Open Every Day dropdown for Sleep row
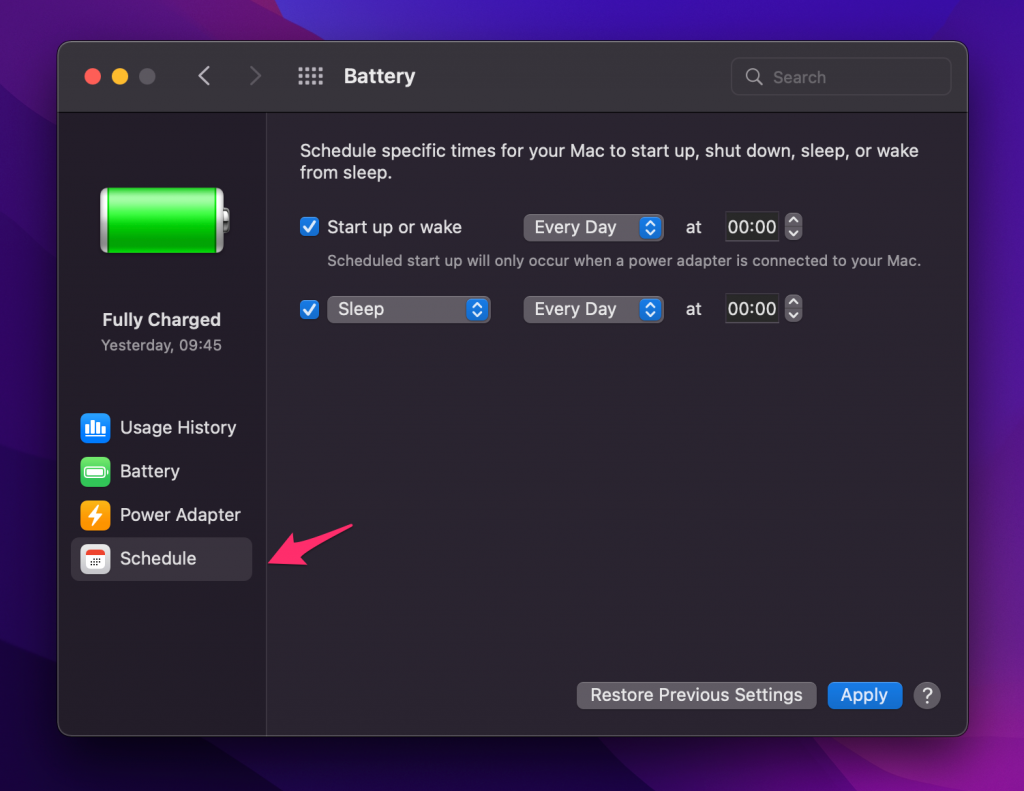 click(593, 309)
